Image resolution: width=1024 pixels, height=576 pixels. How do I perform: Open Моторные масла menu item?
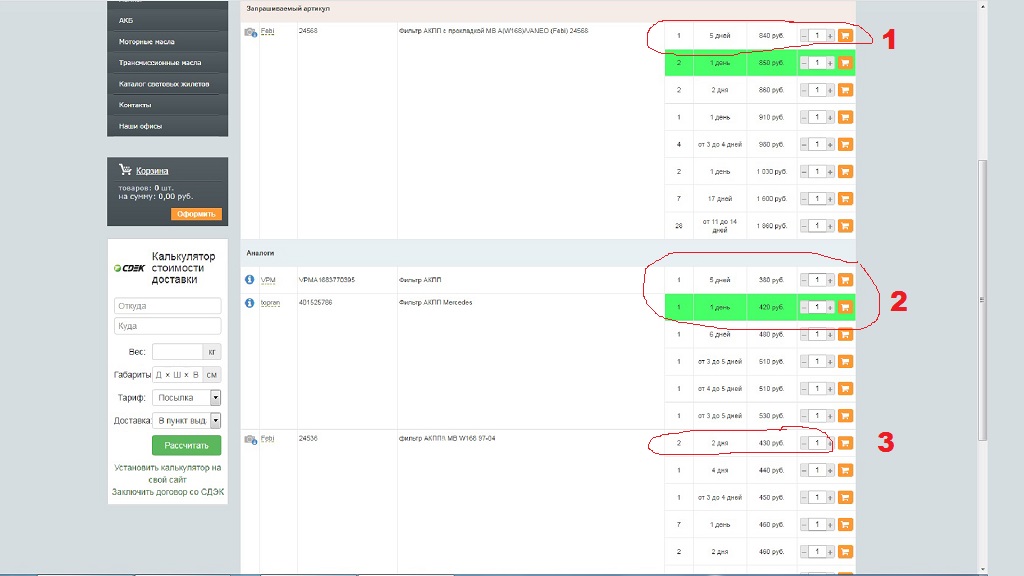(x=147, y=42)
